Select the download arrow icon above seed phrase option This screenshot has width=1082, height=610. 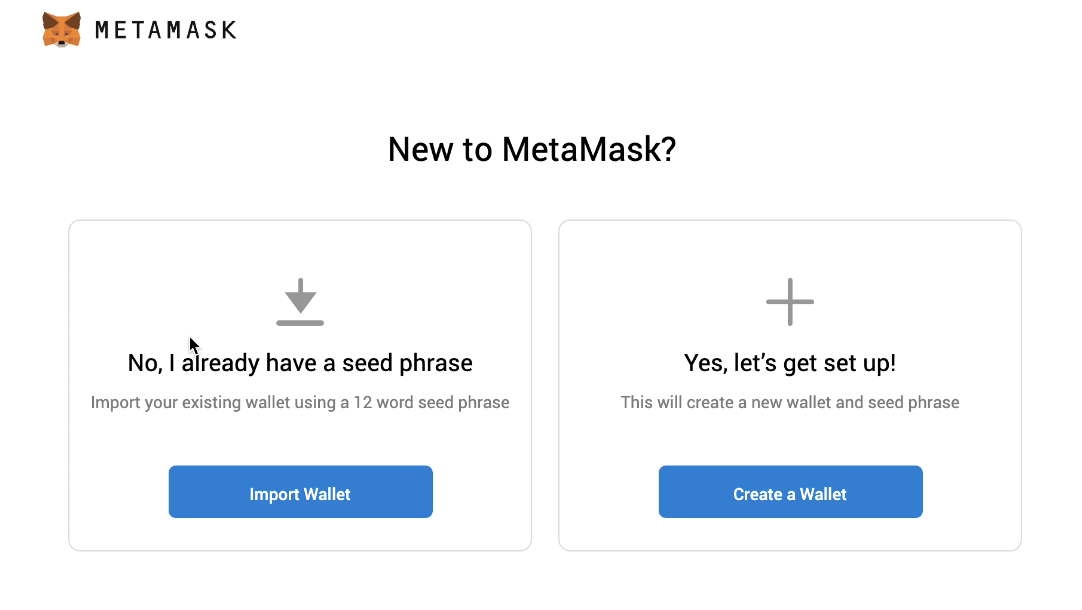tap(300, 302)
